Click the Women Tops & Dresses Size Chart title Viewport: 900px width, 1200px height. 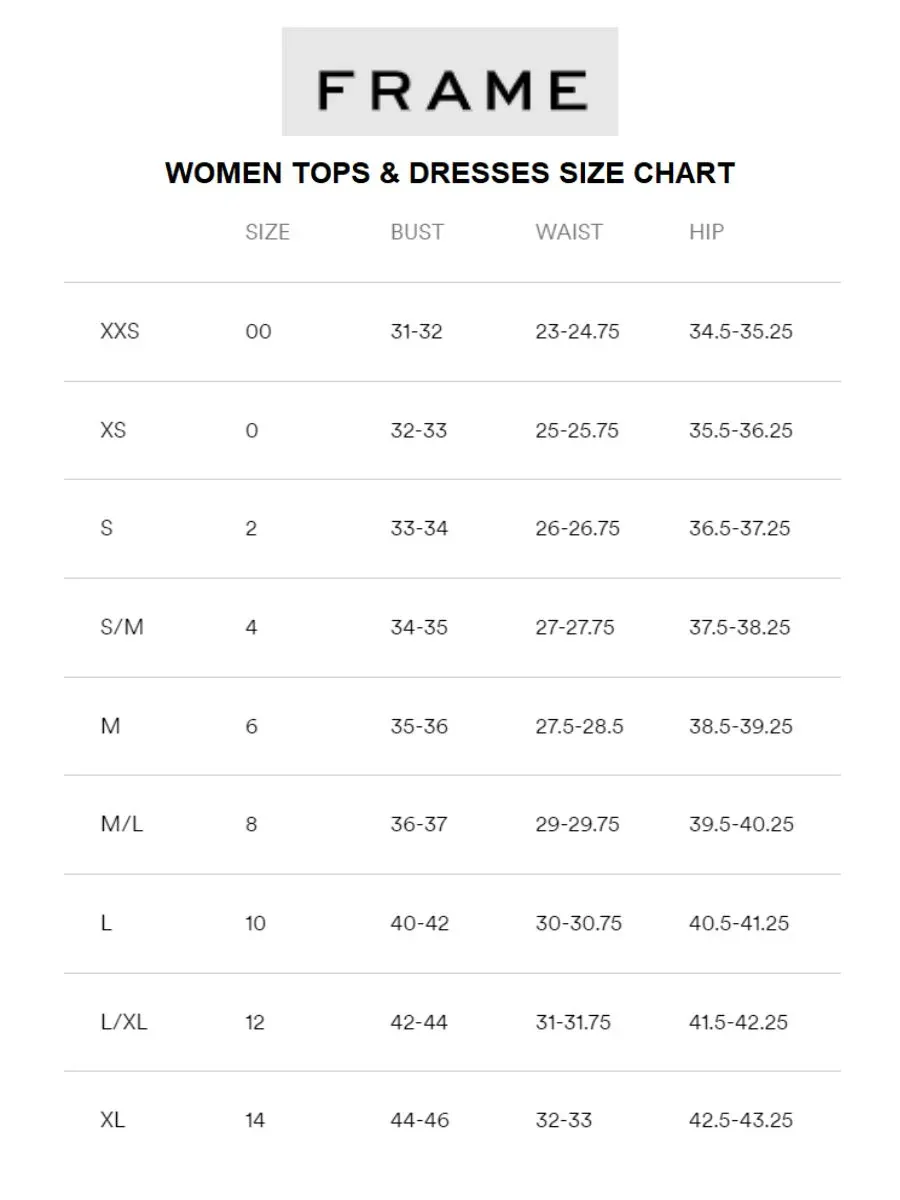pyautogui.click(x=450, y=173)
